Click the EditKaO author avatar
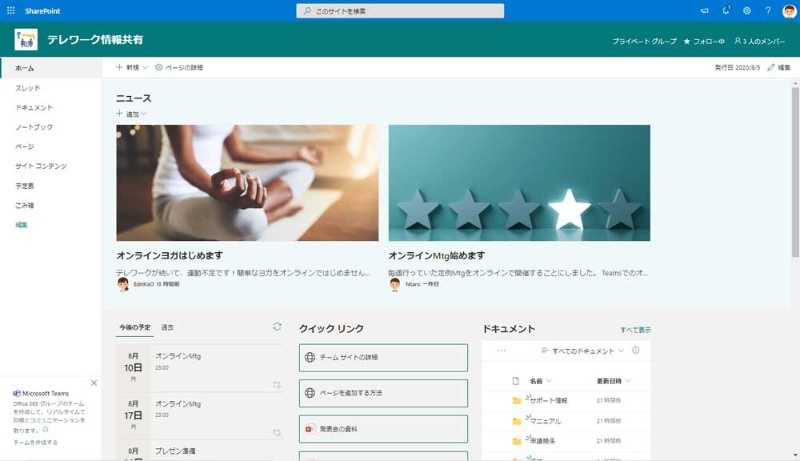This screenshot has width=800, height=461. click(123, 284)
